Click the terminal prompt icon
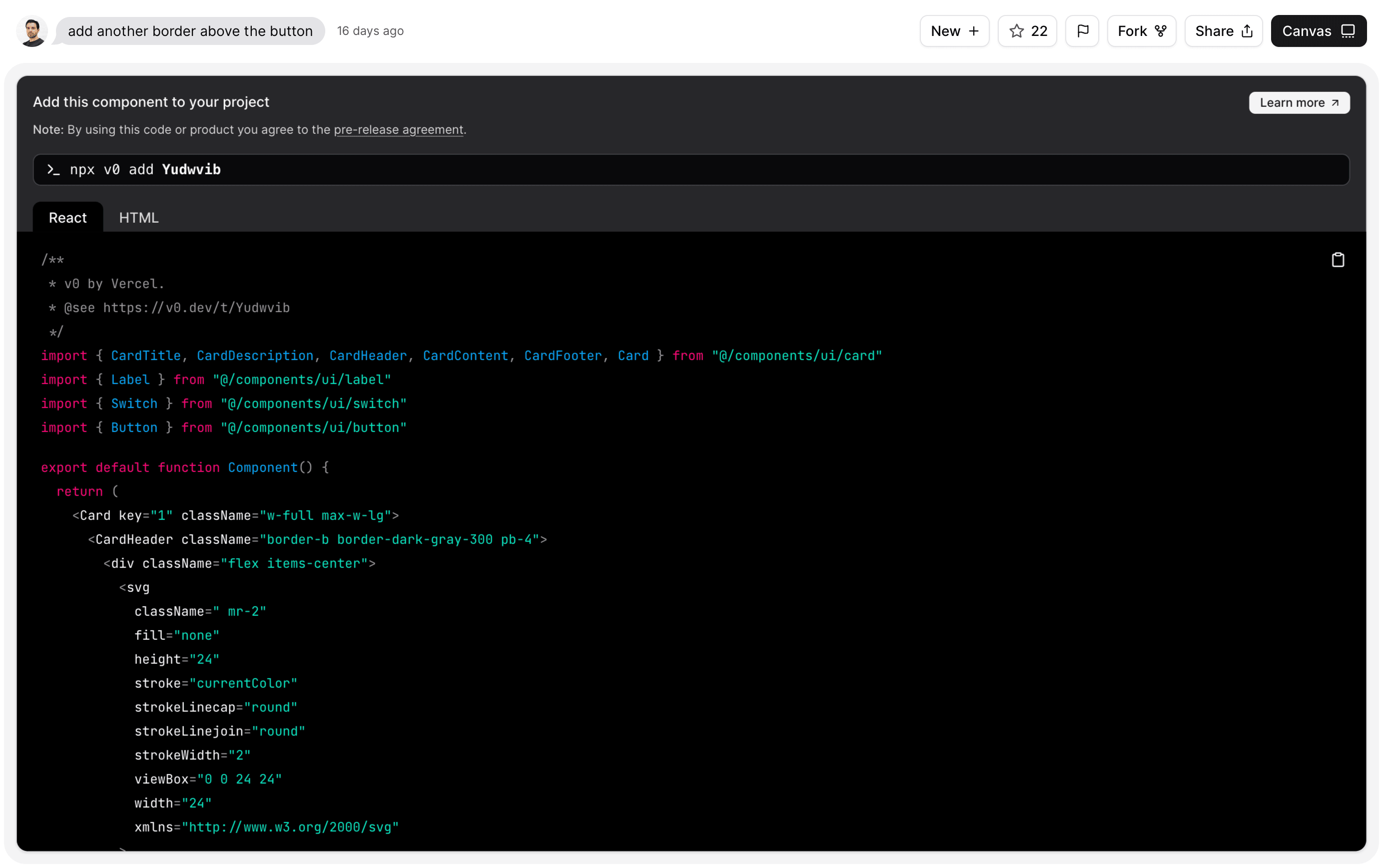 [x=53, y=170]
